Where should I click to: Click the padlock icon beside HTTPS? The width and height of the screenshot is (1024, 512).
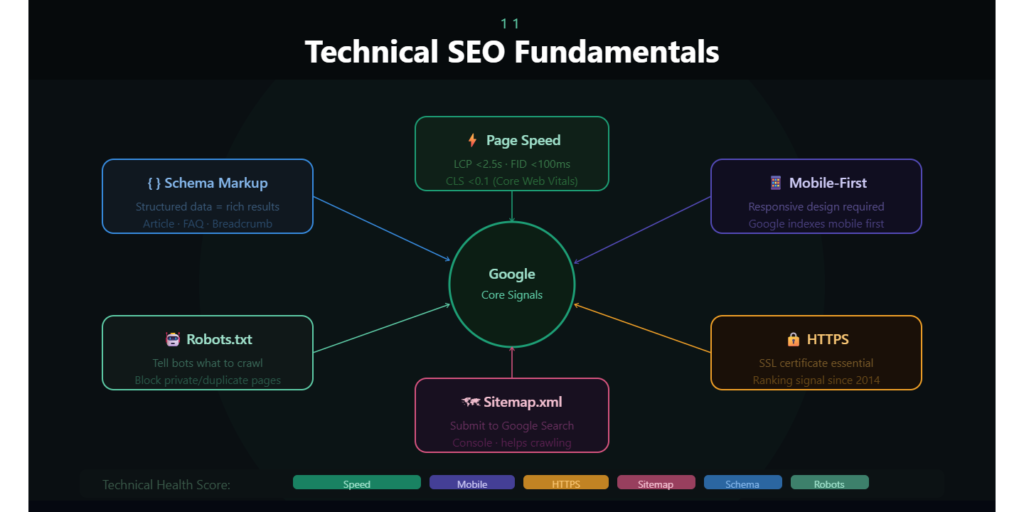(793, 340)
